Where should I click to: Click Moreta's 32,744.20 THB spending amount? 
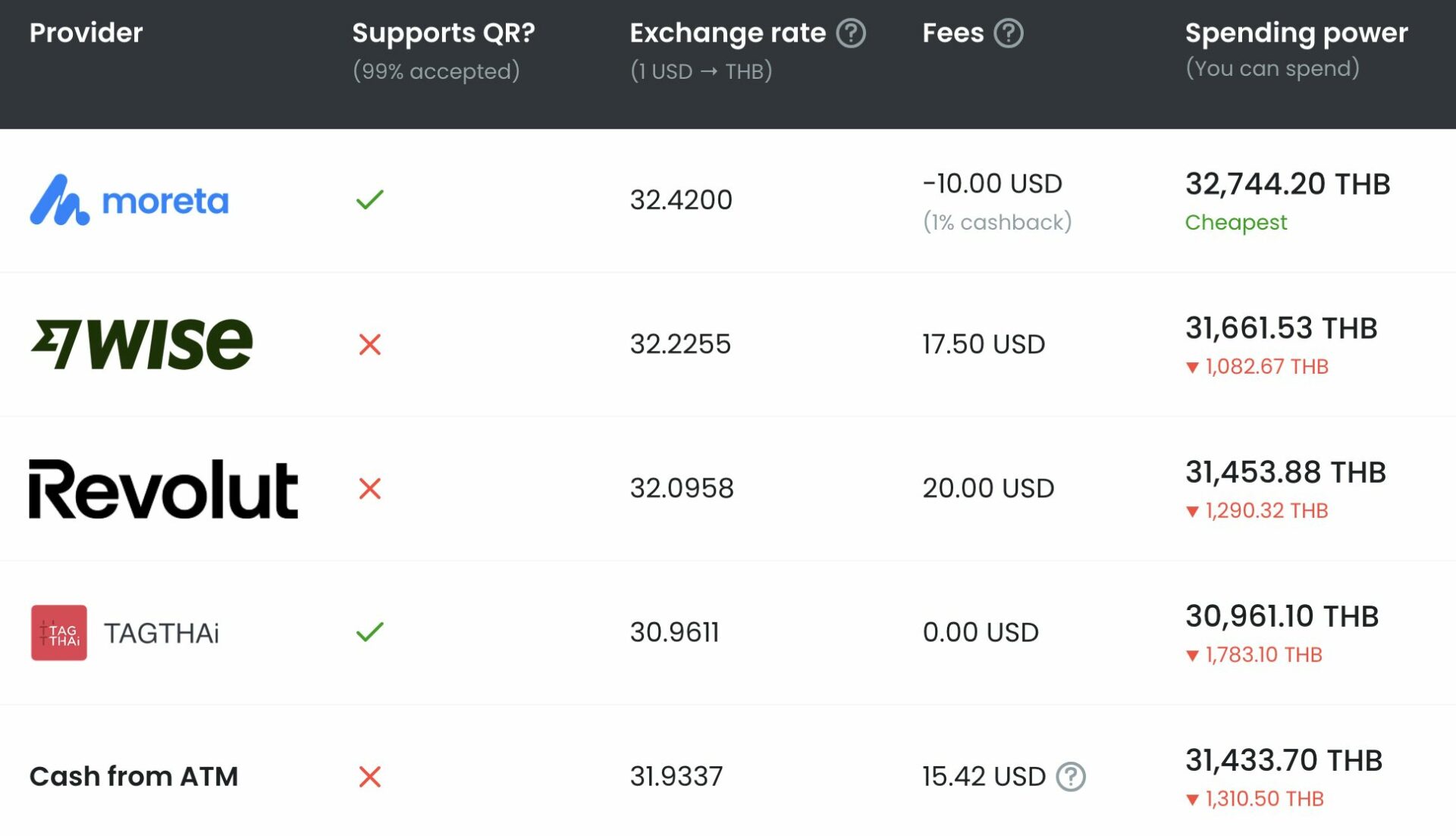point(1288,184)
